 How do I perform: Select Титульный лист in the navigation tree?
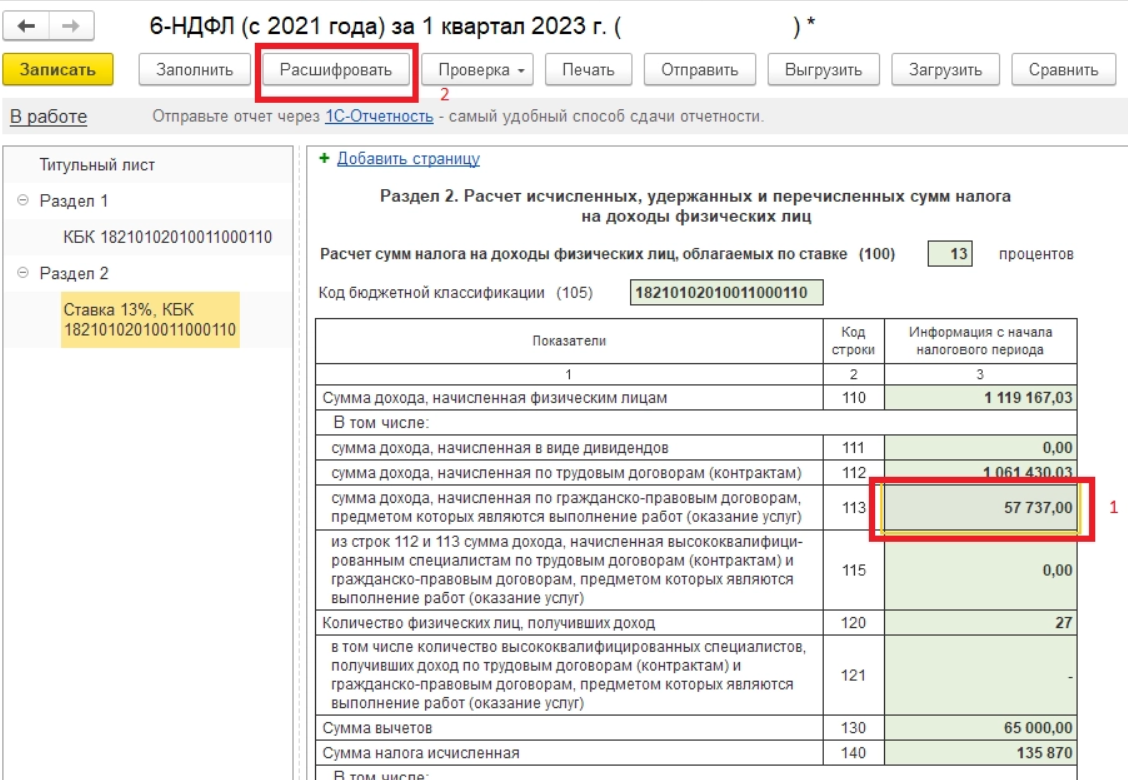97,165
